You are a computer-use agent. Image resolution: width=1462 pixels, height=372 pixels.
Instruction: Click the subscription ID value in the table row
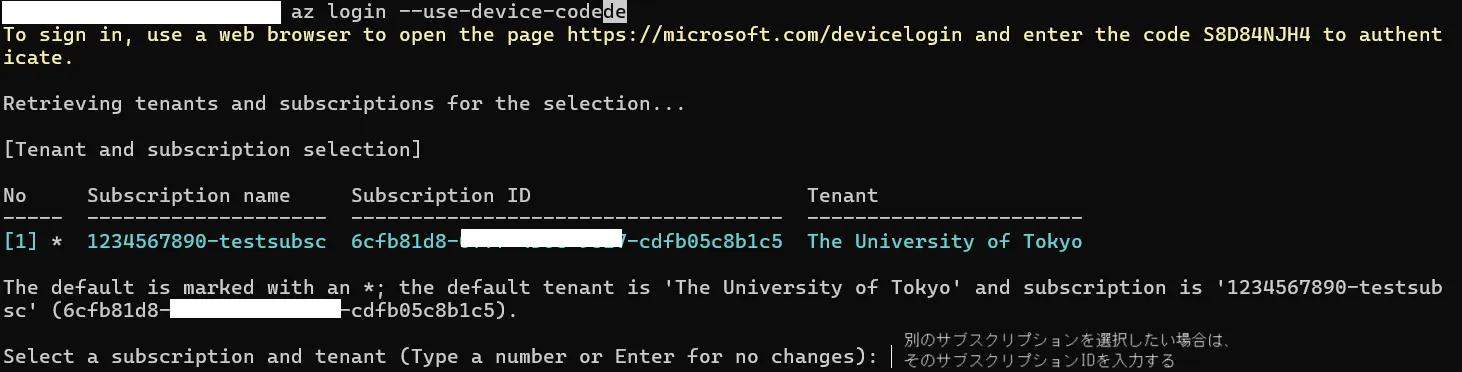(x=567, y=241)
